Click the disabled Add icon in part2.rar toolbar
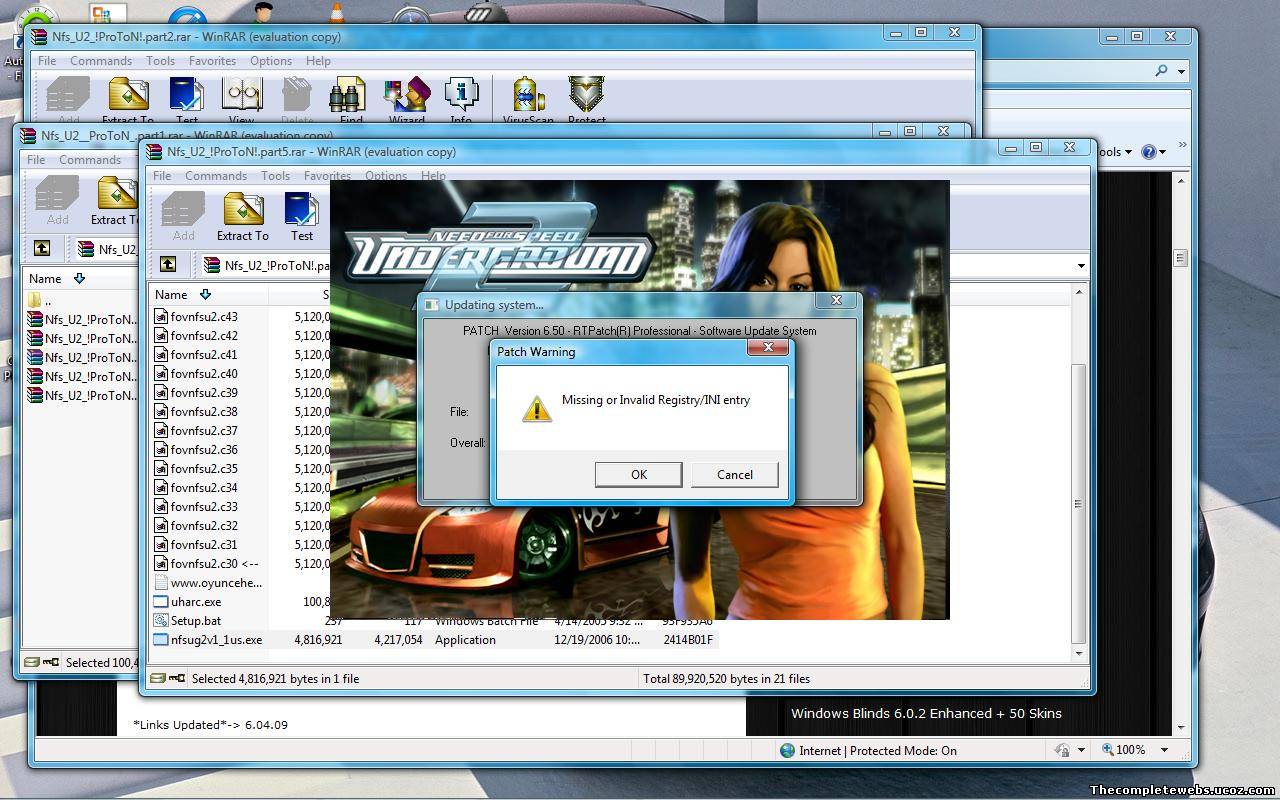 pos(68,100)
